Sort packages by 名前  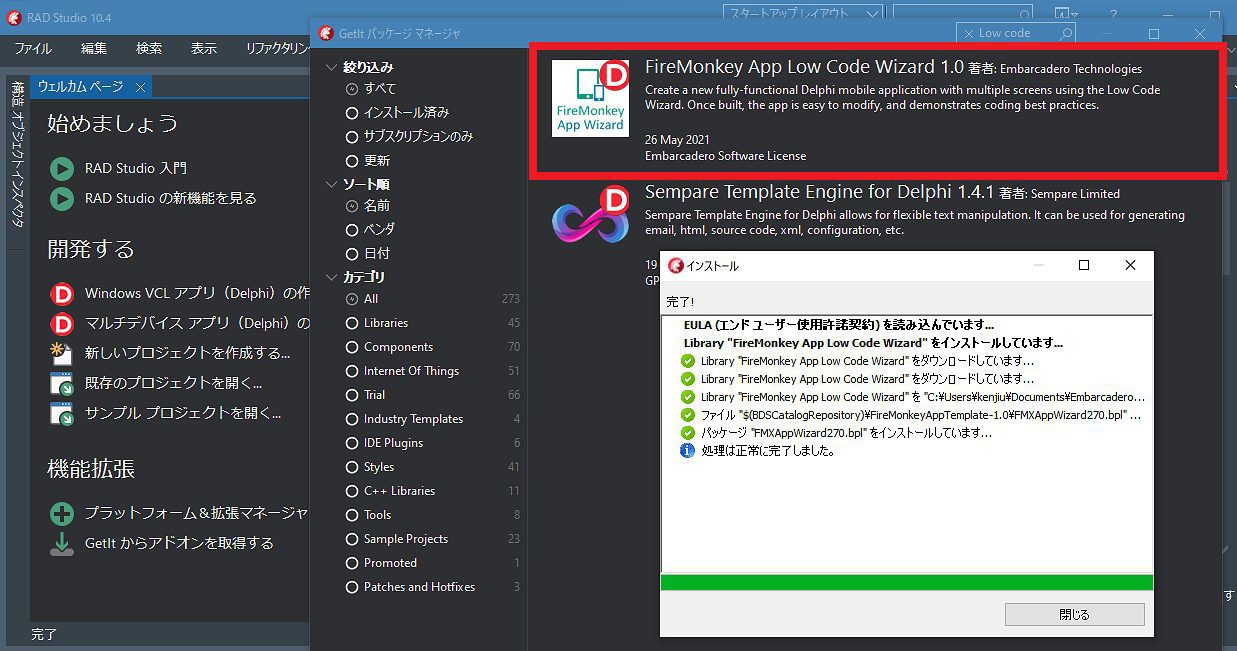[351, 205]
